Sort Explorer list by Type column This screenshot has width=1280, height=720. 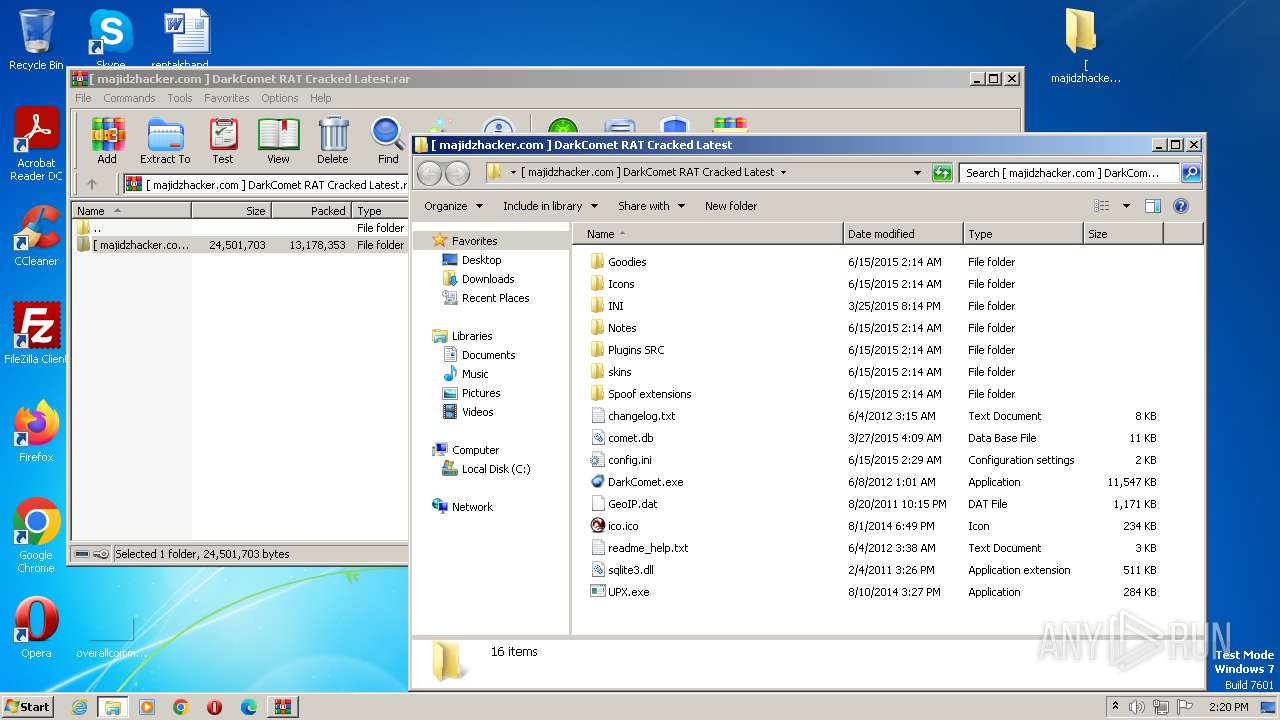(x=1024, y=234)
